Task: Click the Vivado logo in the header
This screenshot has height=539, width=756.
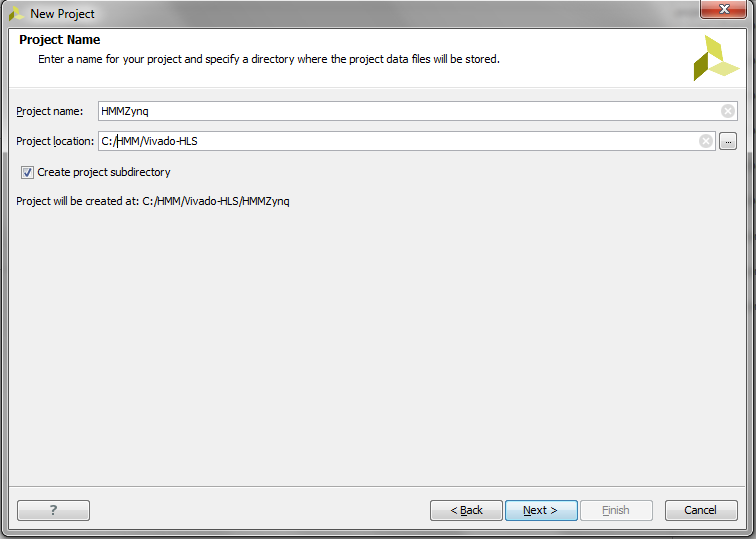Action: (716, 58)
